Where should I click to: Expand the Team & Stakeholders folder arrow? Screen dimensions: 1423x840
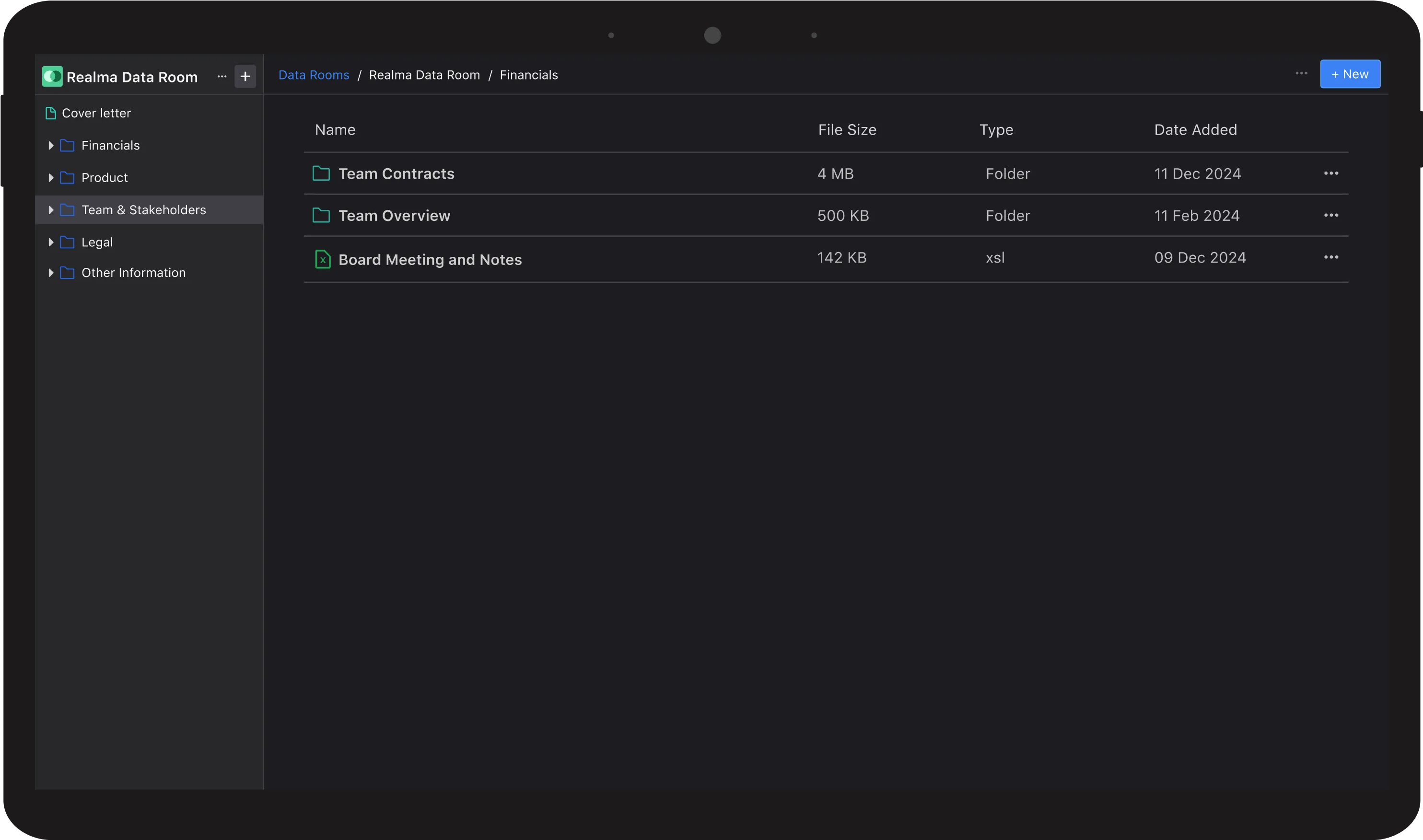click(51, 210)
